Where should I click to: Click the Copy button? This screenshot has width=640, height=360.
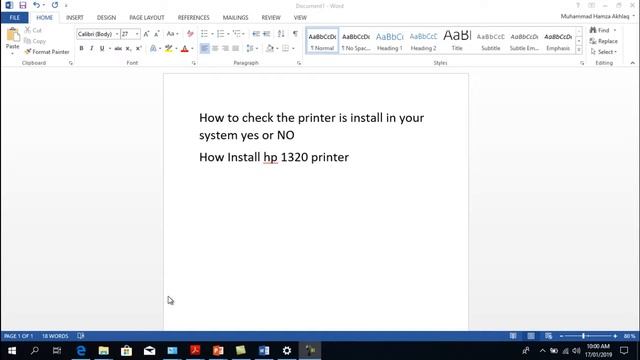click(35, 41)
